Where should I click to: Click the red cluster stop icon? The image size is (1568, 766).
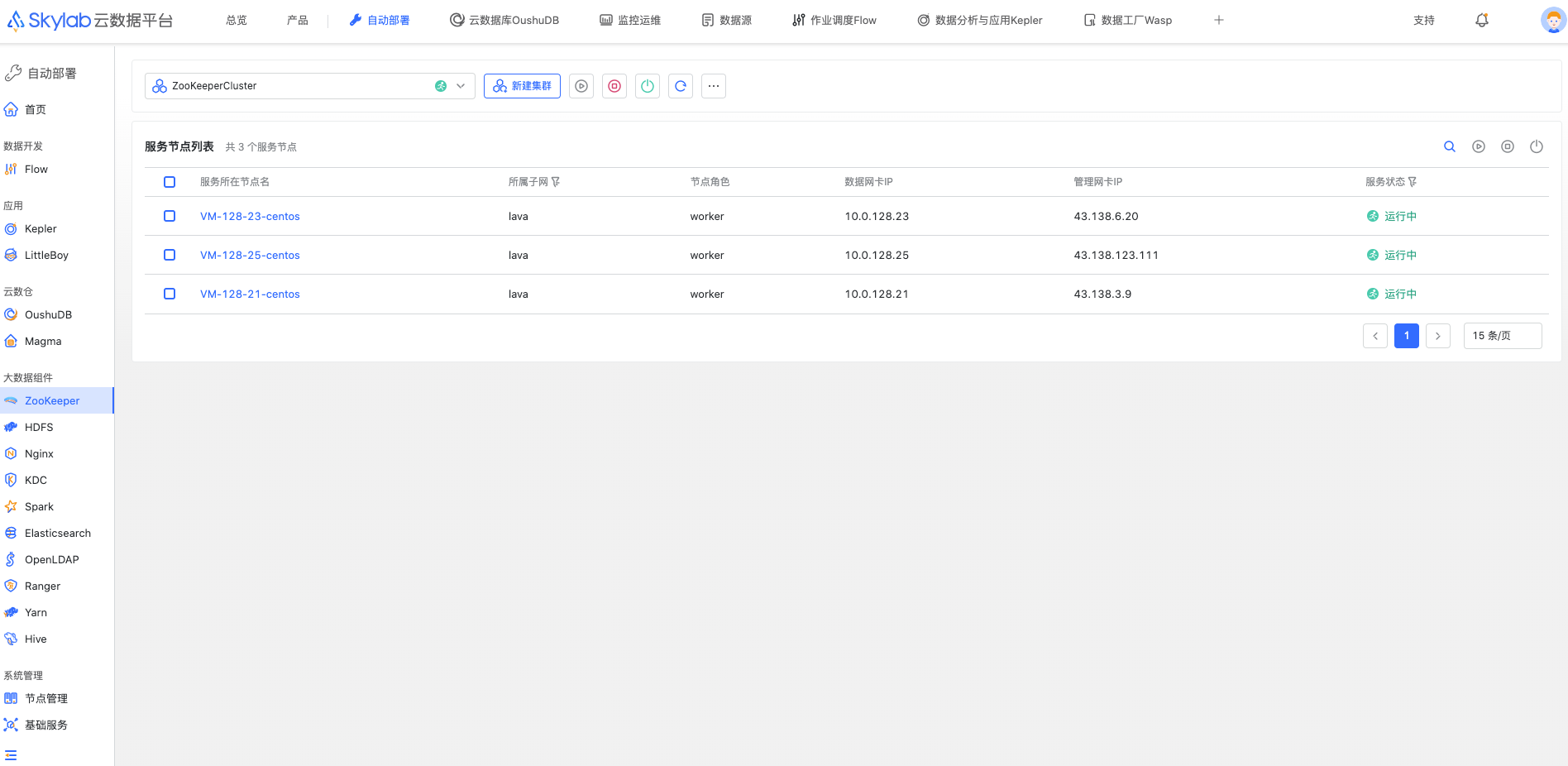(614, 86)
